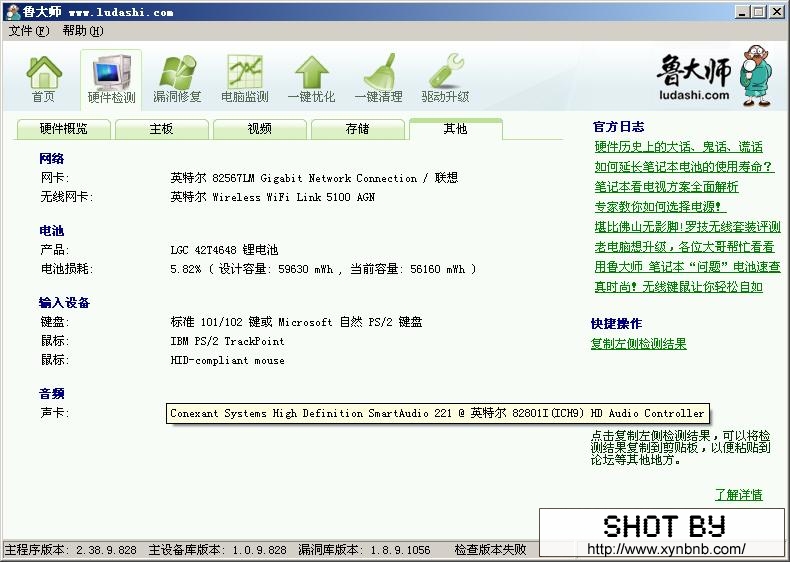Click IBM PS/2 TrackPoint mouse entry
The height and width of the screenshot is (562, 790).
pyautogui.click(x=227, y=341)
